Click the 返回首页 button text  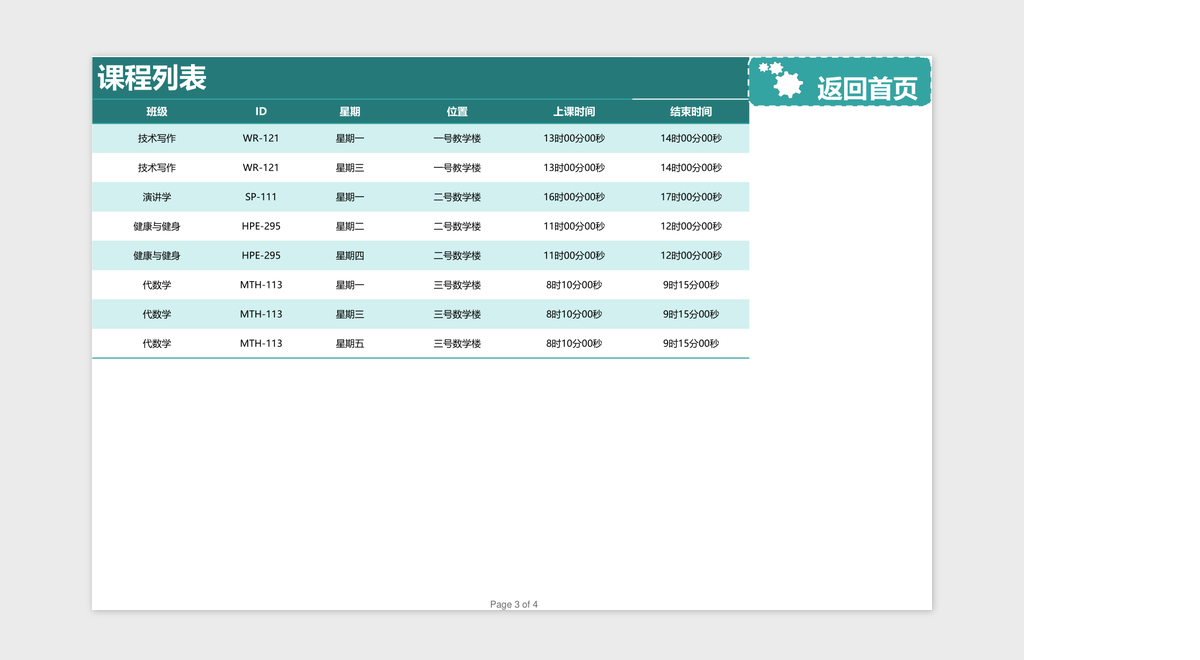point(867,89)
